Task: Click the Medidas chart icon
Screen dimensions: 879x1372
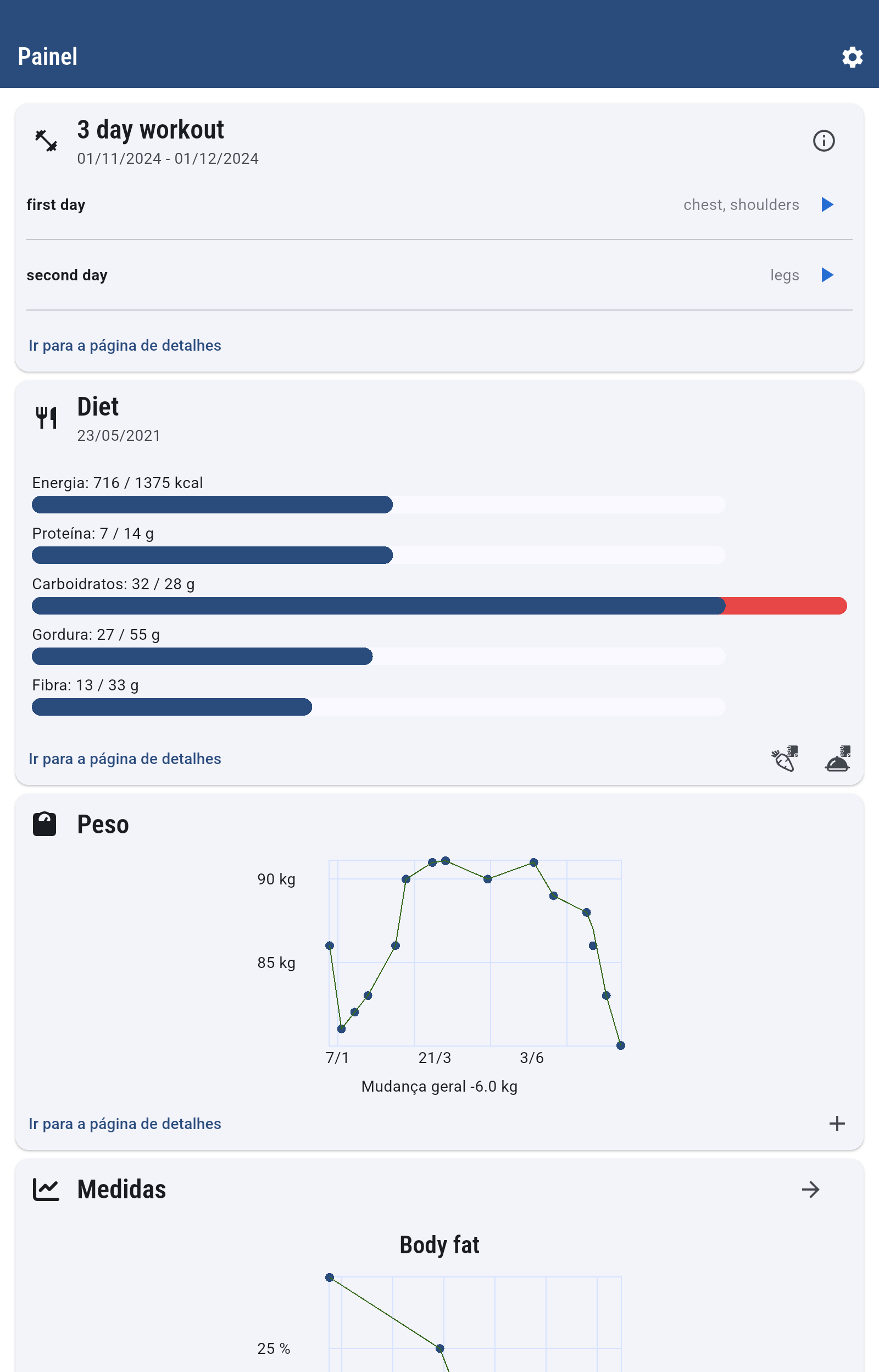Action: point(46,1190)
